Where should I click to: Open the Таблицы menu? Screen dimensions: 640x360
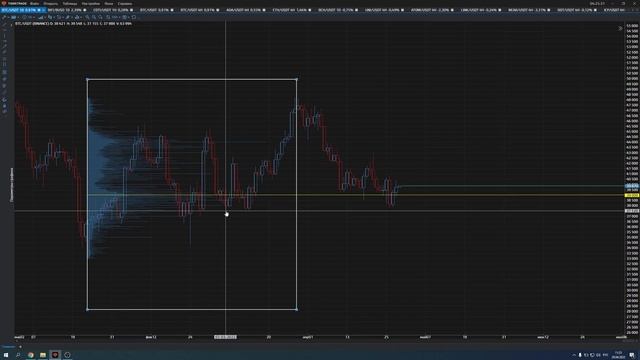(69, 4)
